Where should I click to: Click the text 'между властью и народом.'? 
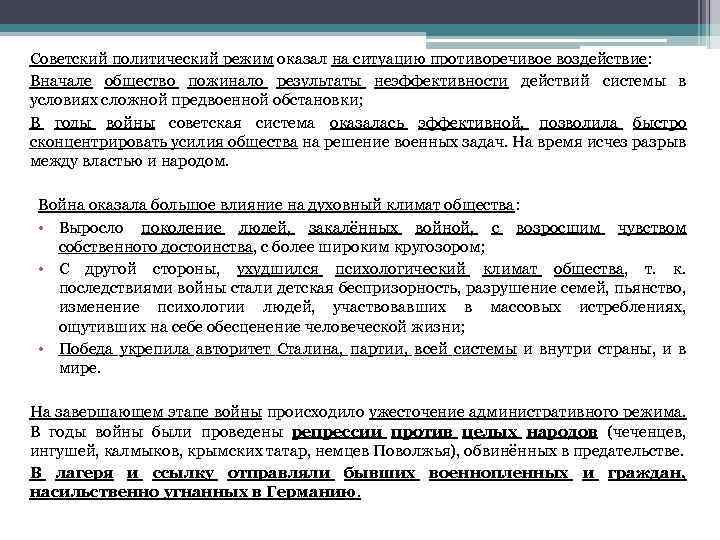point(129,162)
